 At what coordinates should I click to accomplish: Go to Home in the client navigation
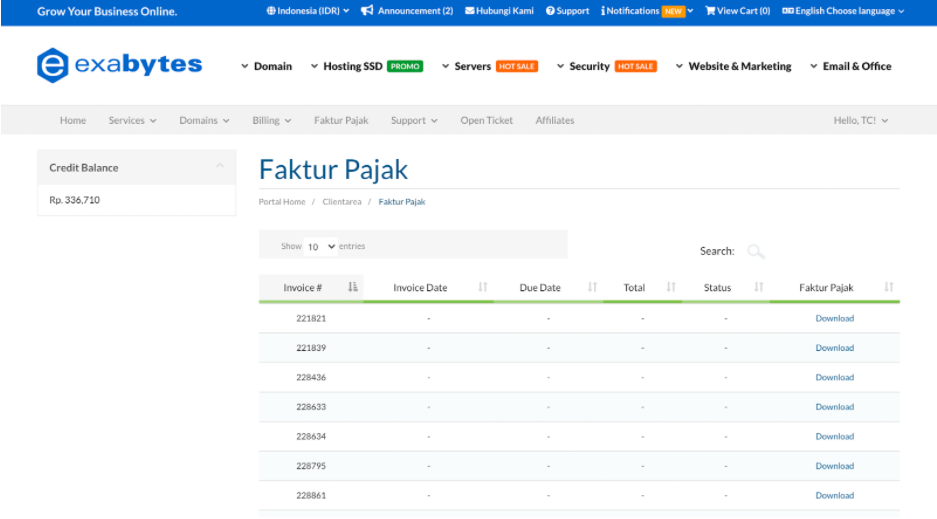[x=73, y=121]
